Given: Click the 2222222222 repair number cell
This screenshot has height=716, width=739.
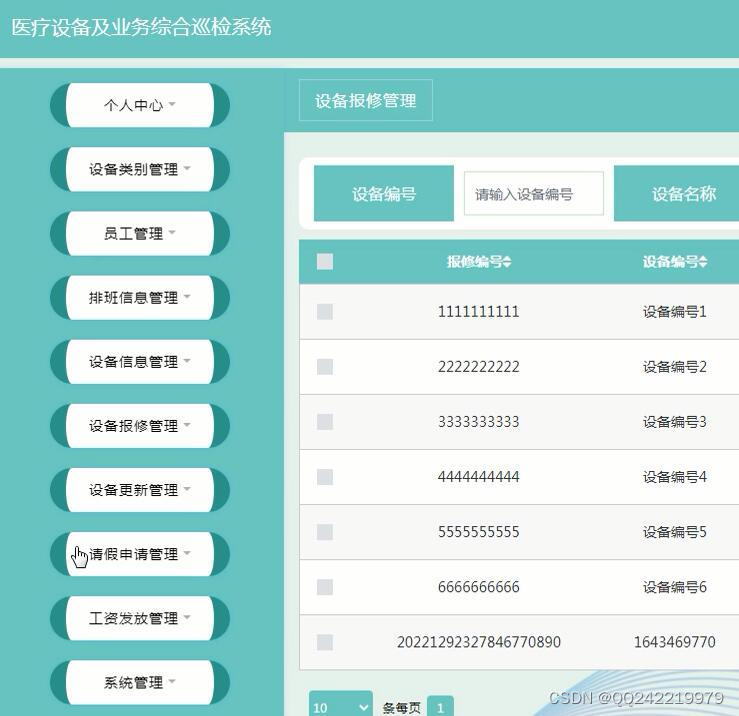Looking at the screenshot, I should pos(478,367).
